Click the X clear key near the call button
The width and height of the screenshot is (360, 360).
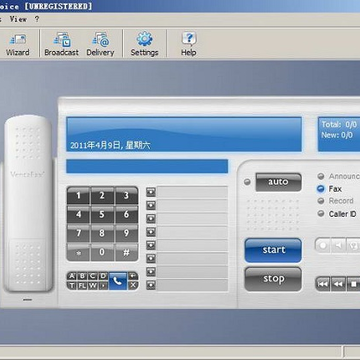[x=133, y=285]
